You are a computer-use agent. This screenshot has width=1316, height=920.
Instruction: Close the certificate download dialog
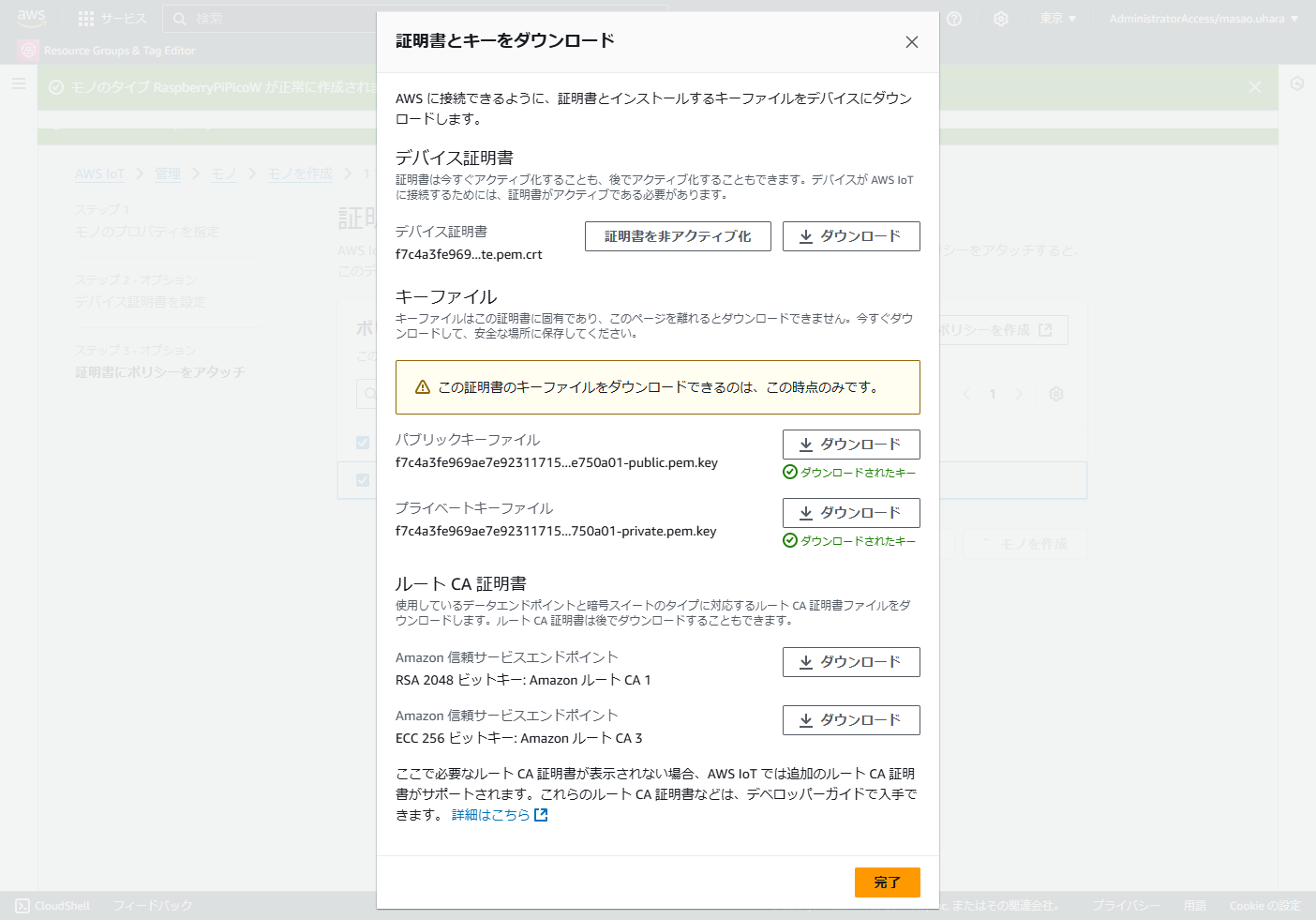(911, 42)
